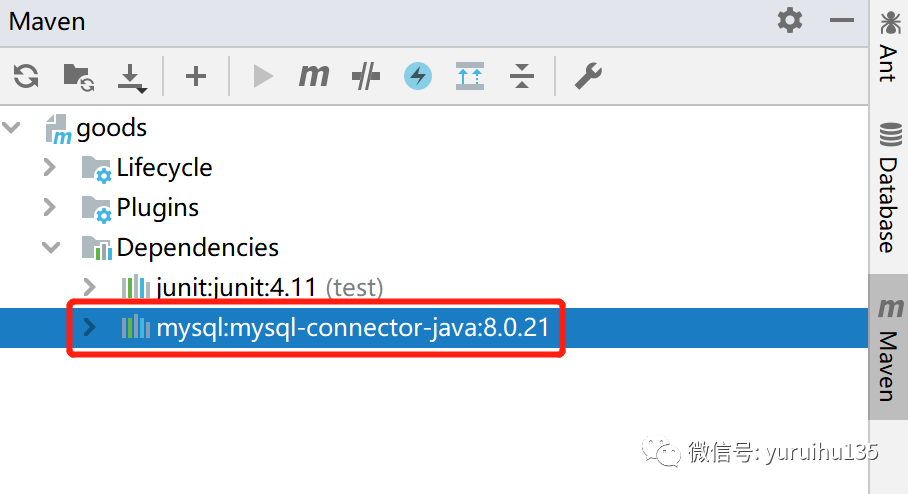Reload all Maven projects icon
Viewport: 908px width, 494px height.
(x=26, y=76)
